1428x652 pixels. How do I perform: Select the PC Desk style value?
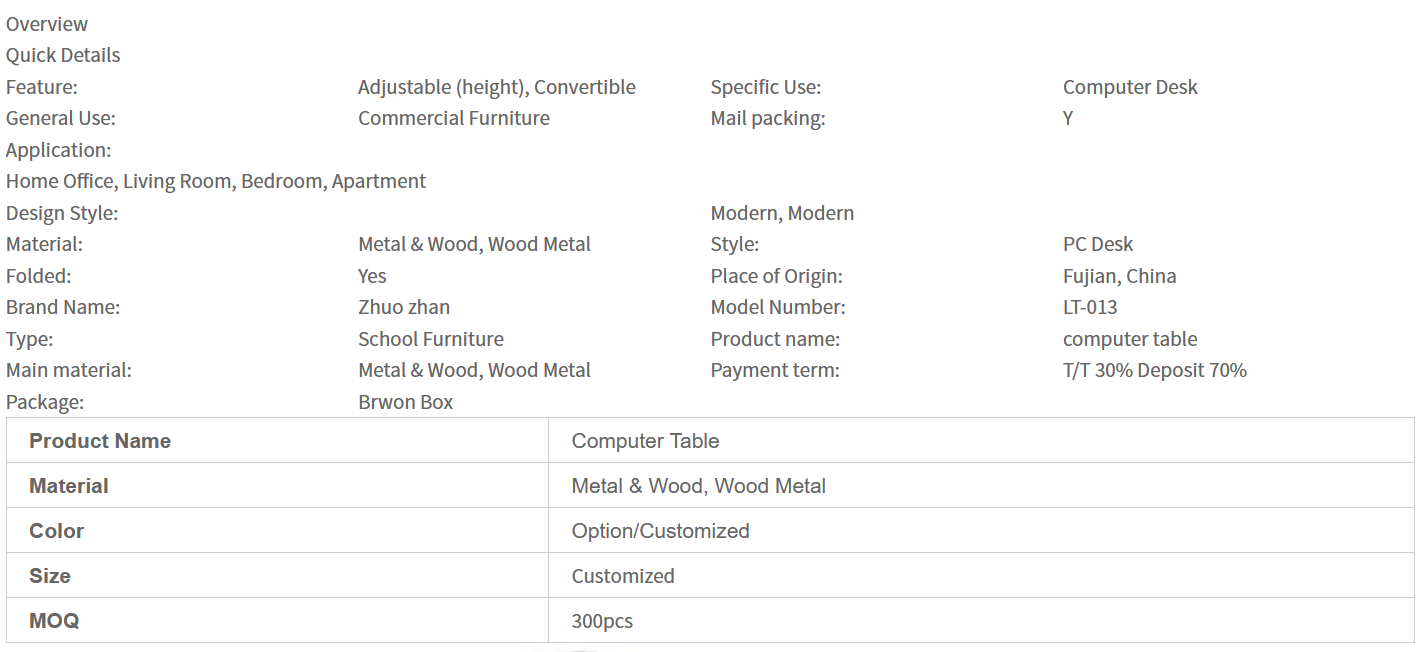coord(1098,244)
